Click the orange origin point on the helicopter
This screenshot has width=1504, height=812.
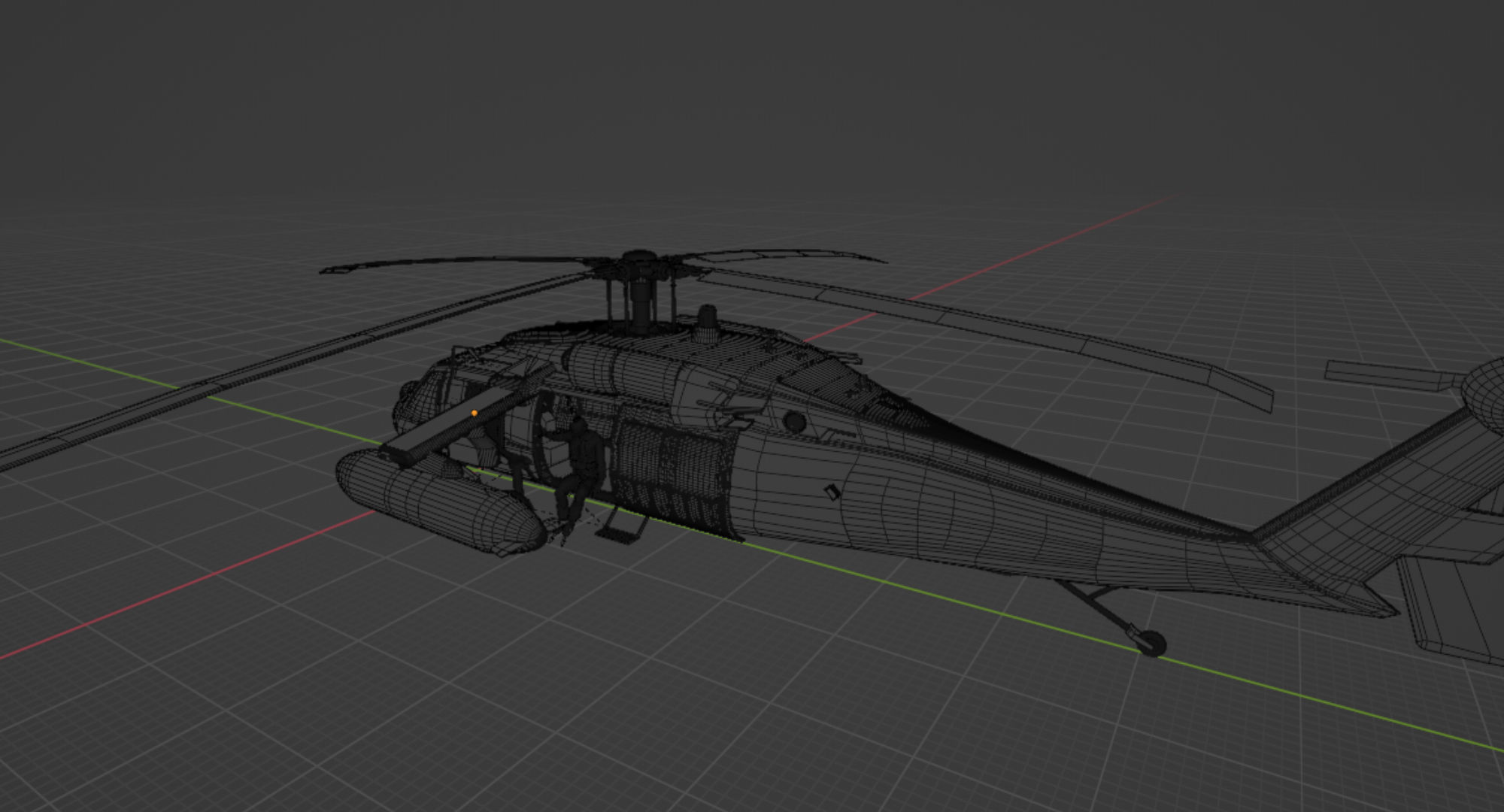474,413
